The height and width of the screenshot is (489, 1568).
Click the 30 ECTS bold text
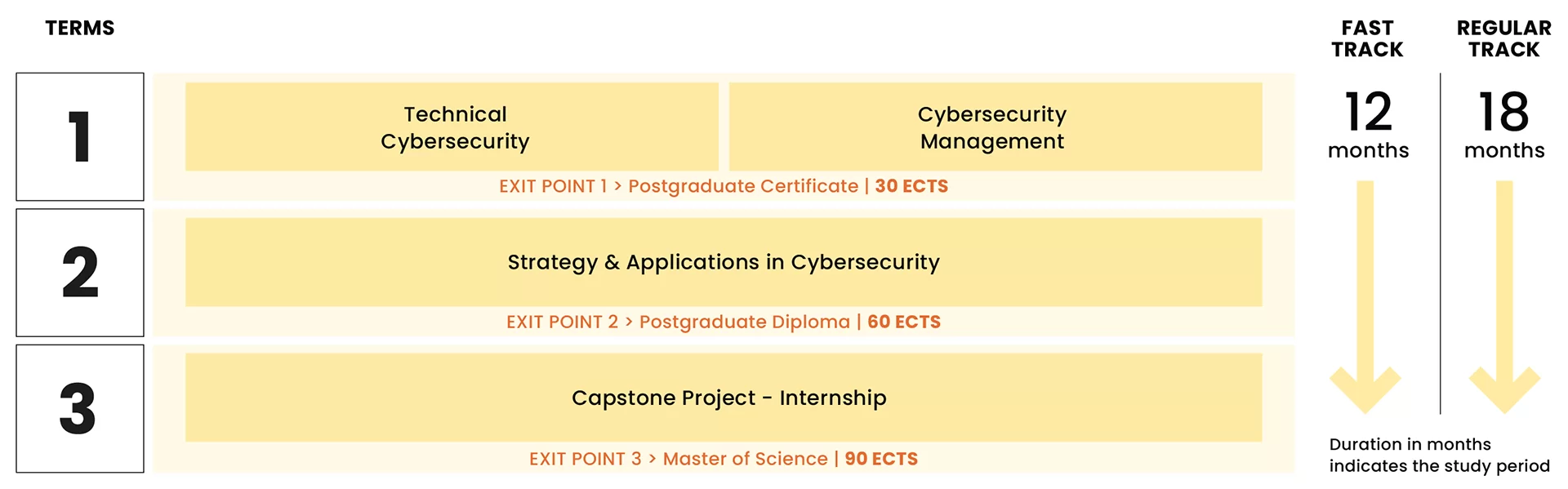click(x=911, y=186)
